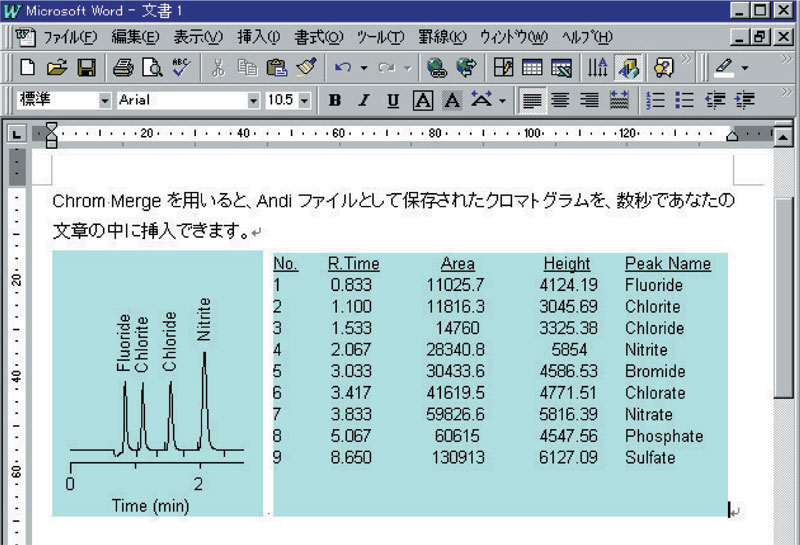Save the document with the floppy icon

pyautogui.click(x=86, y=67)
